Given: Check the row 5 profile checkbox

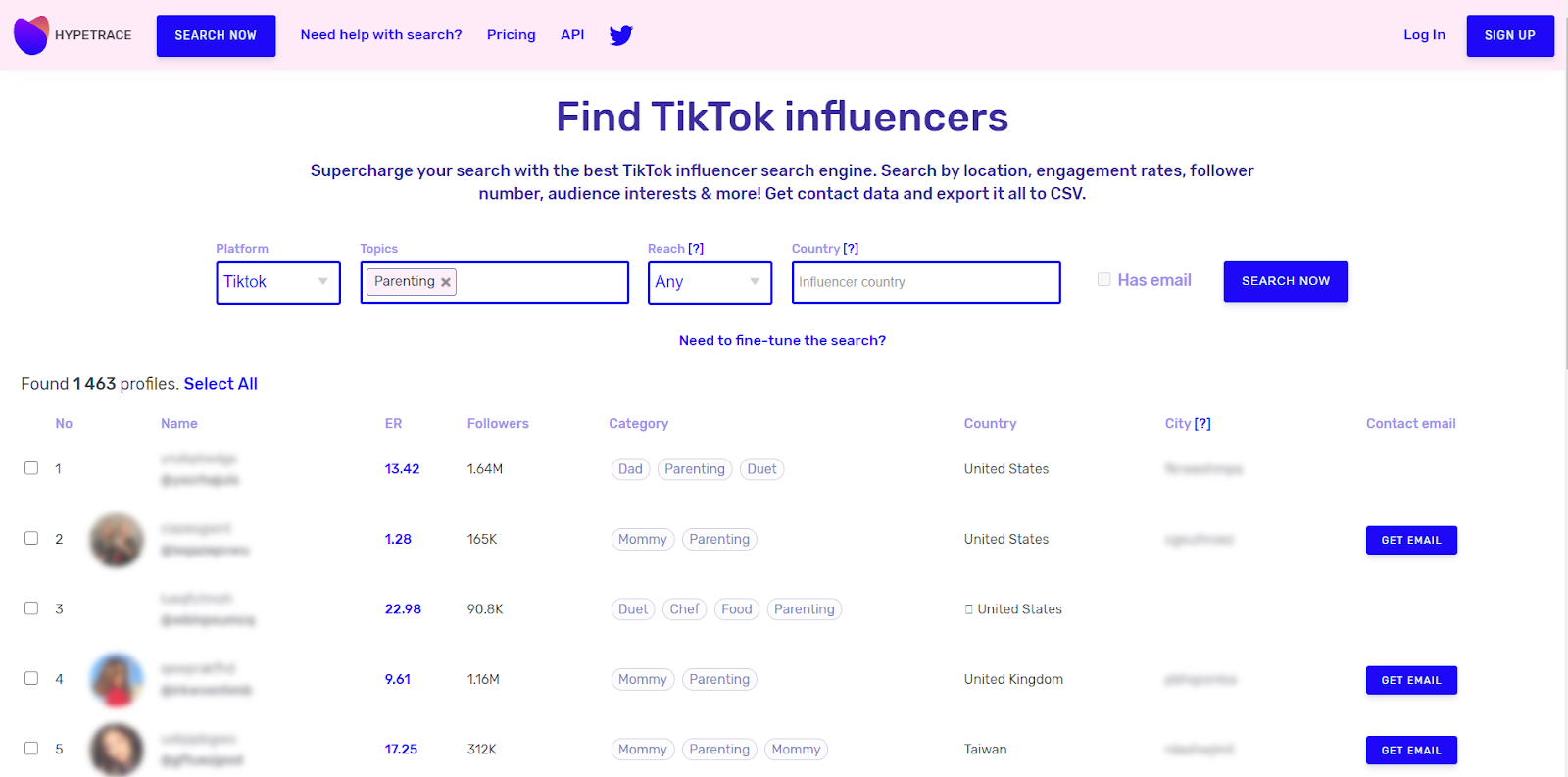Looking at the screenshot, I should tap(31, 748).
